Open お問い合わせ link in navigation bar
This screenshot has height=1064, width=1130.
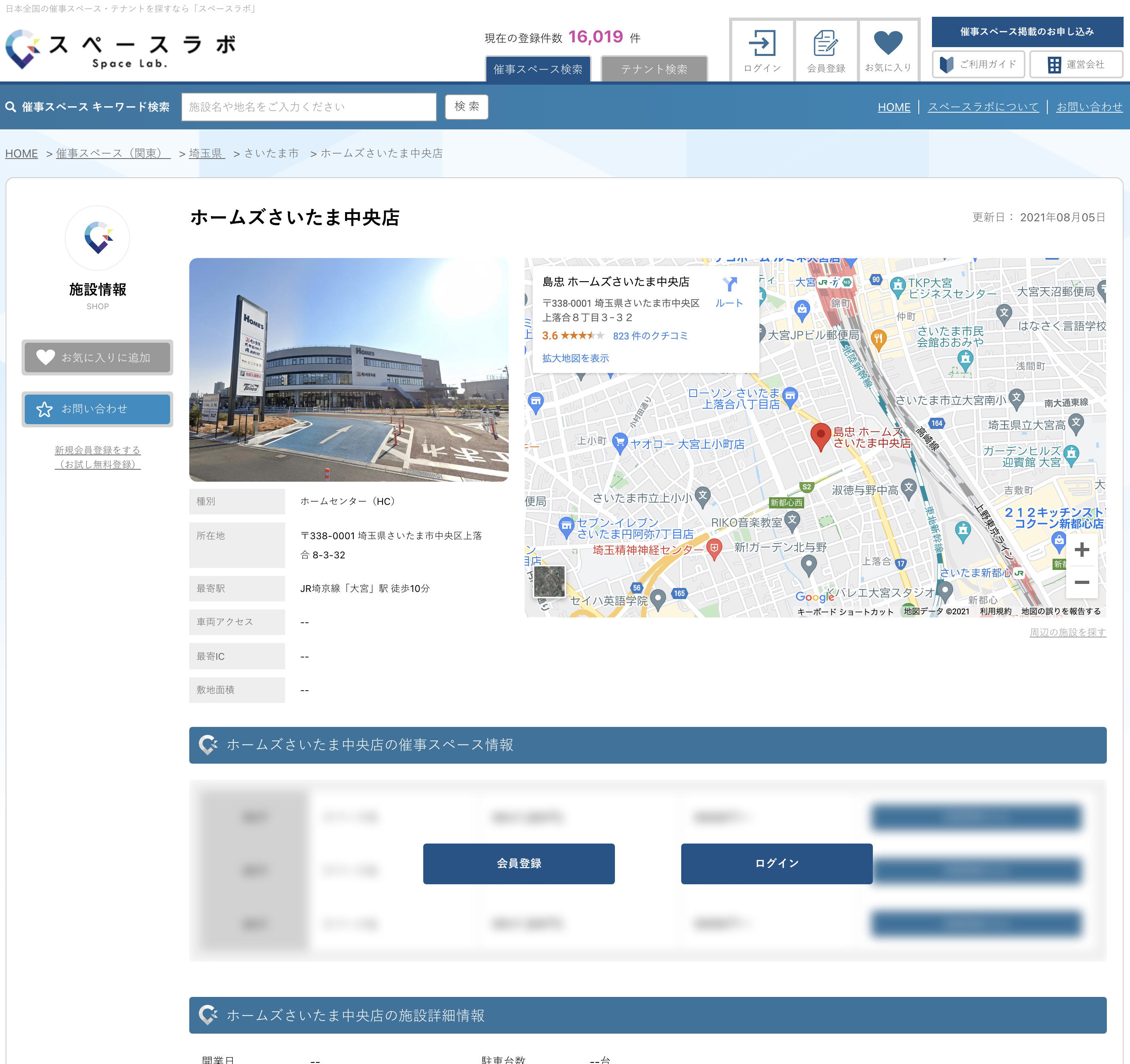(x=1089, y=107)
